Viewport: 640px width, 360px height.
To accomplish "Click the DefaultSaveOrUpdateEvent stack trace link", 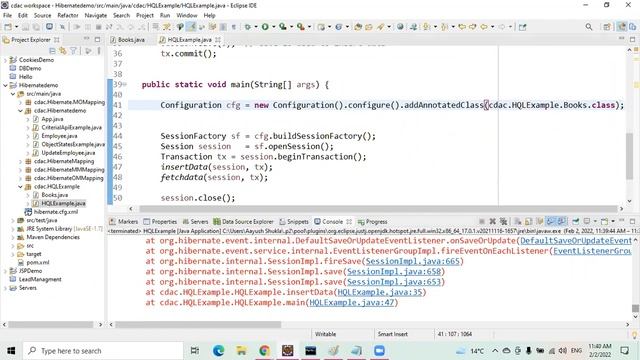I will click(576, 241).
